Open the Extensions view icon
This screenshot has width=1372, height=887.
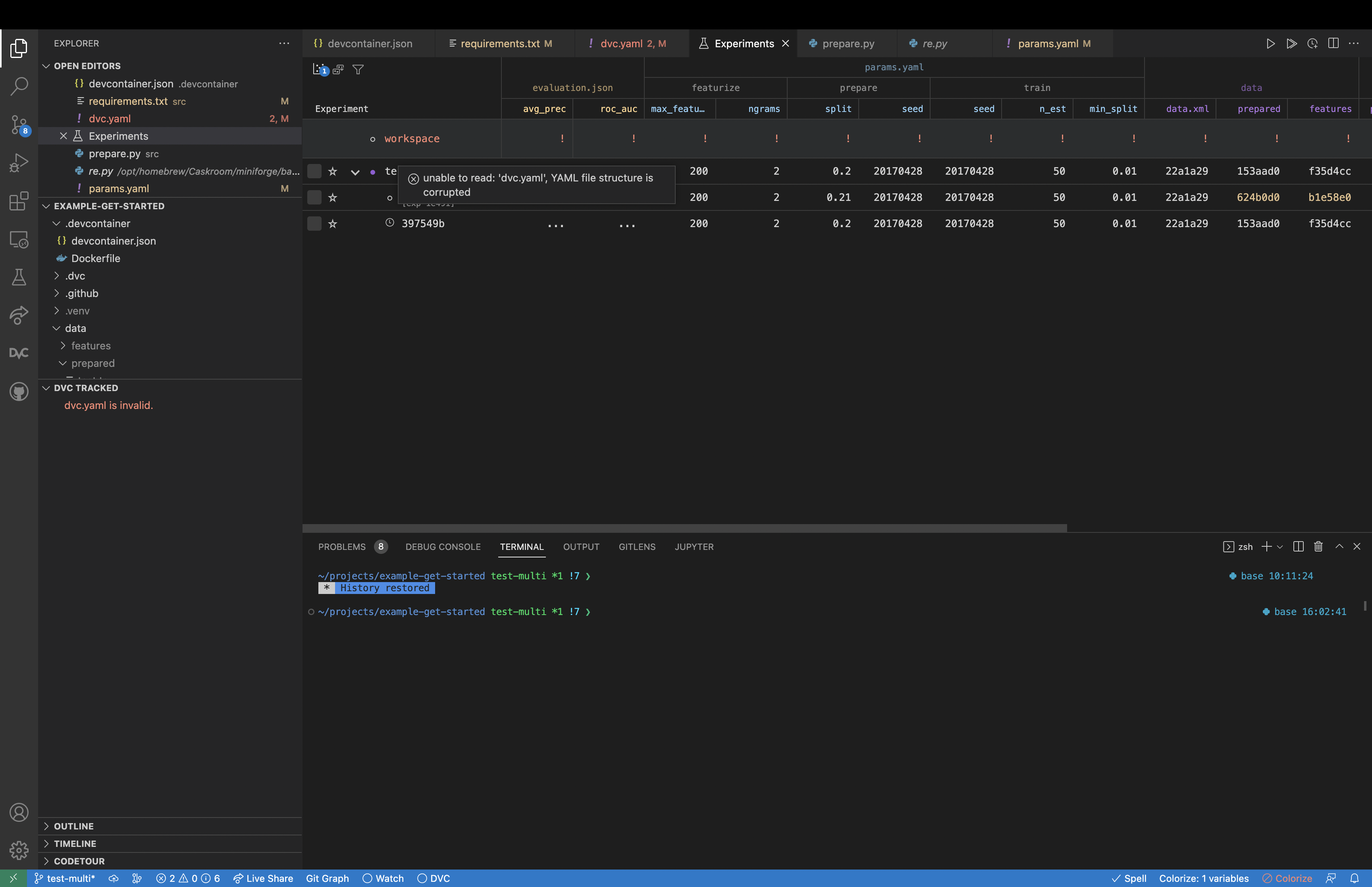click(18, 201)
